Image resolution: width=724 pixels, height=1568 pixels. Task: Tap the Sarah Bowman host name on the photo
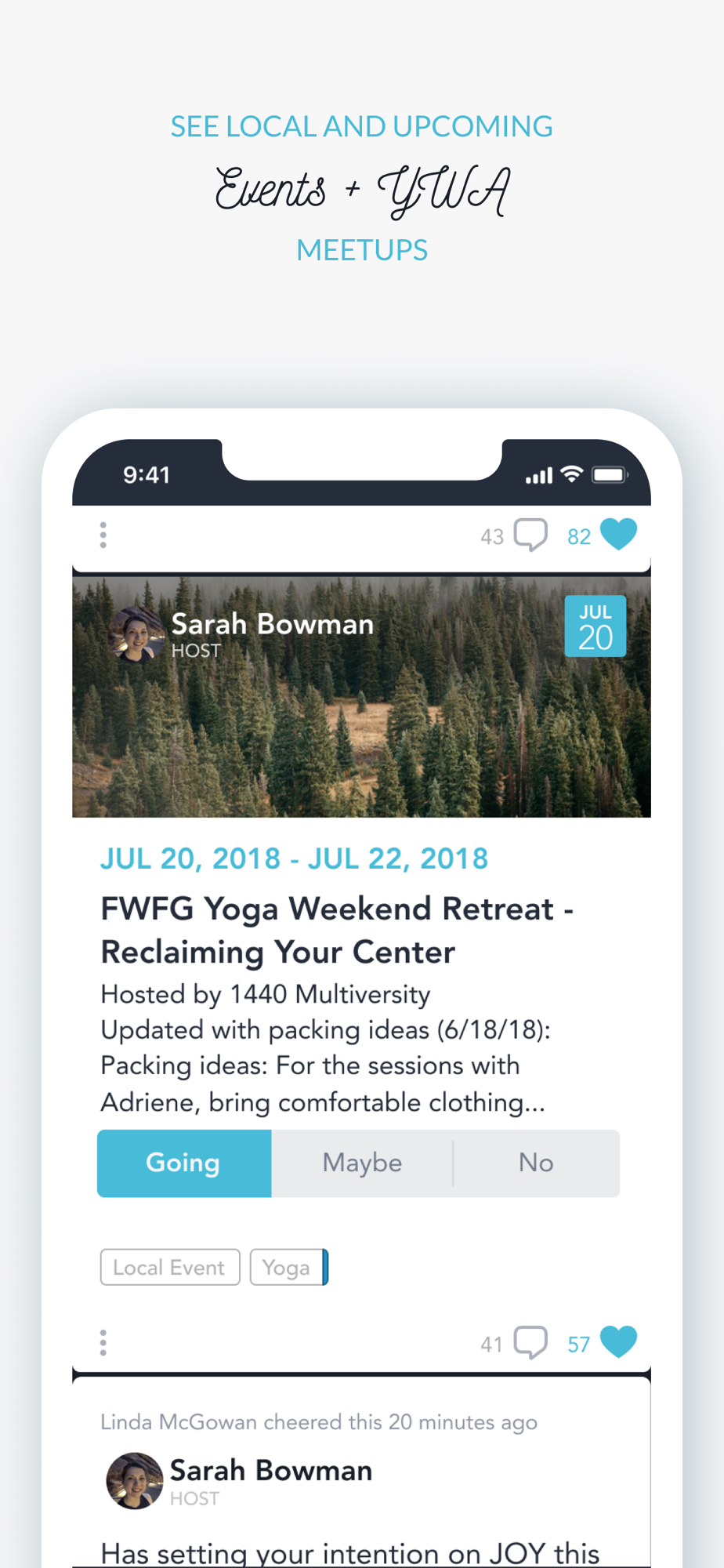click(x=272, y=625)
